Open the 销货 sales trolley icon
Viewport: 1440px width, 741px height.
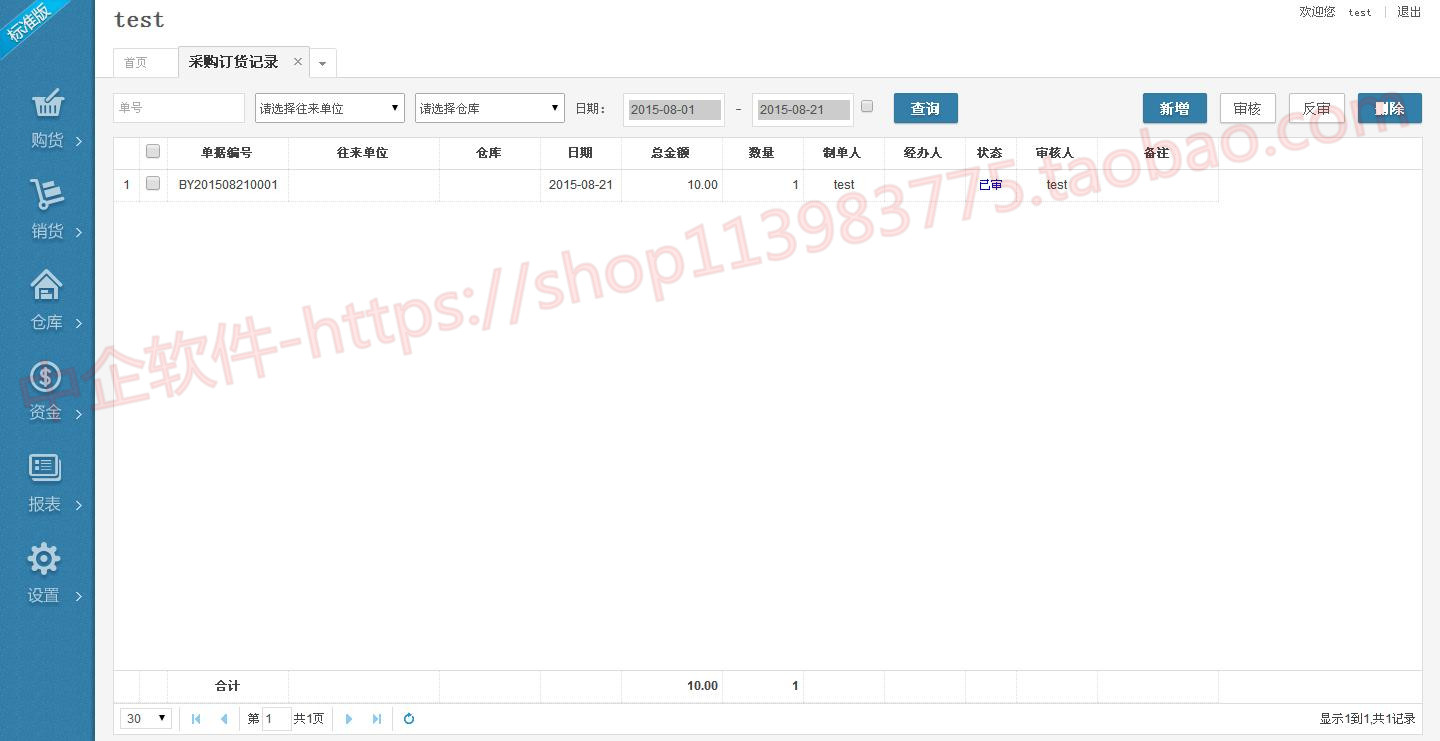point(46,194)
